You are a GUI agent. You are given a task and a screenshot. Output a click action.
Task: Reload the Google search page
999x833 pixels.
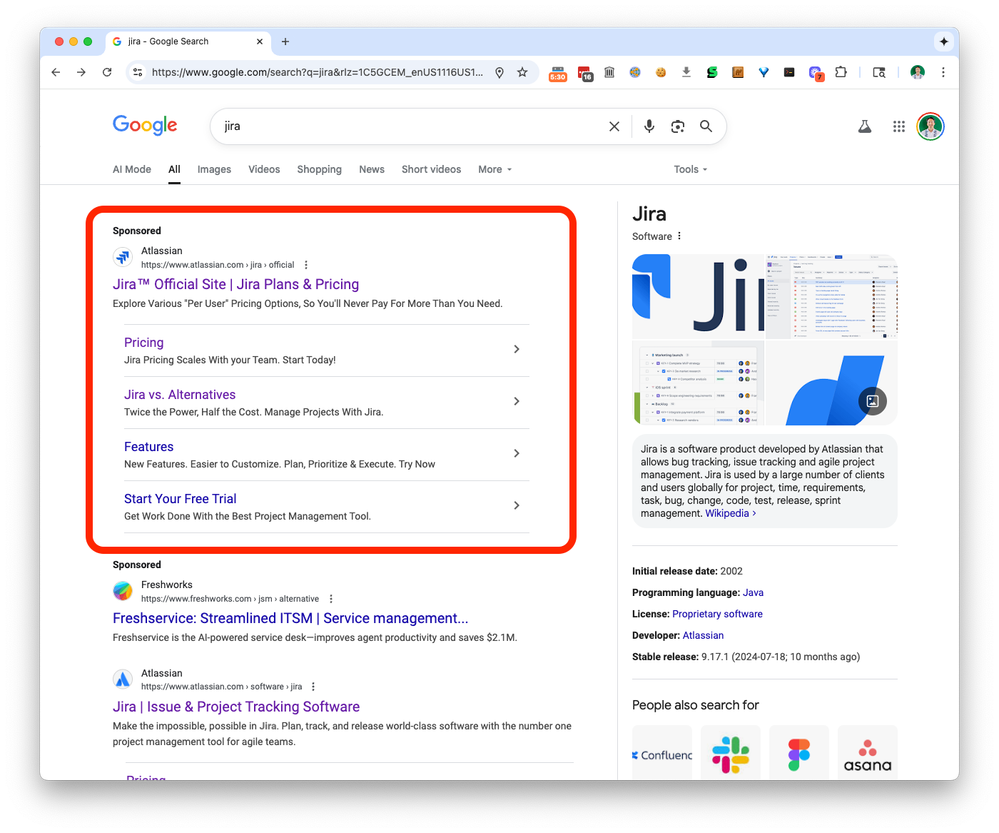click(107, 73)
